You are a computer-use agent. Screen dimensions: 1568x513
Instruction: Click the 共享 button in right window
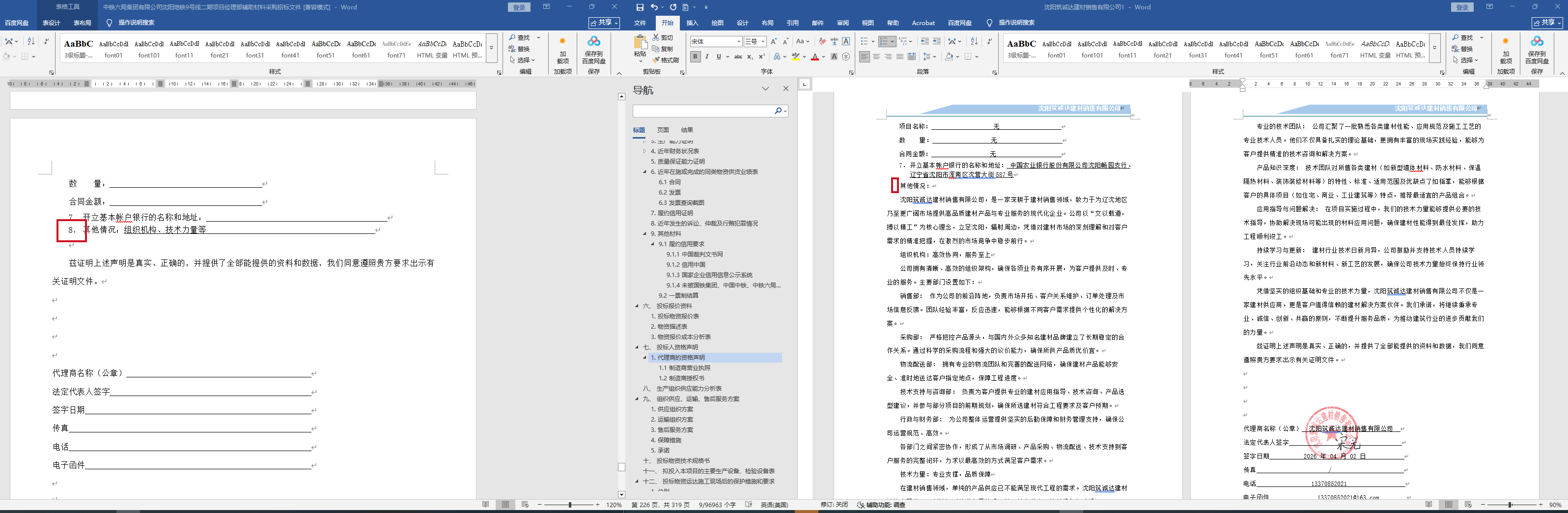pos(1546,23)
